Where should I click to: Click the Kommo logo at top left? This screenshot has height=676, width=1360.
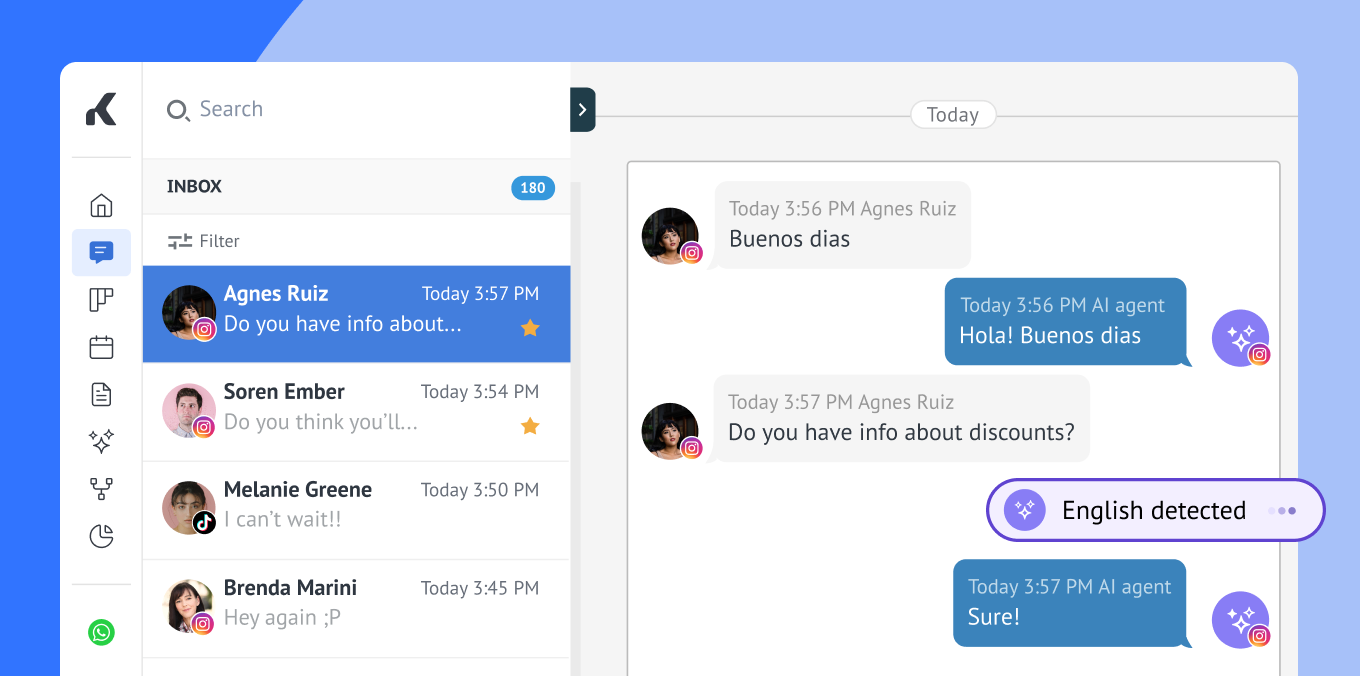(101, 110)
